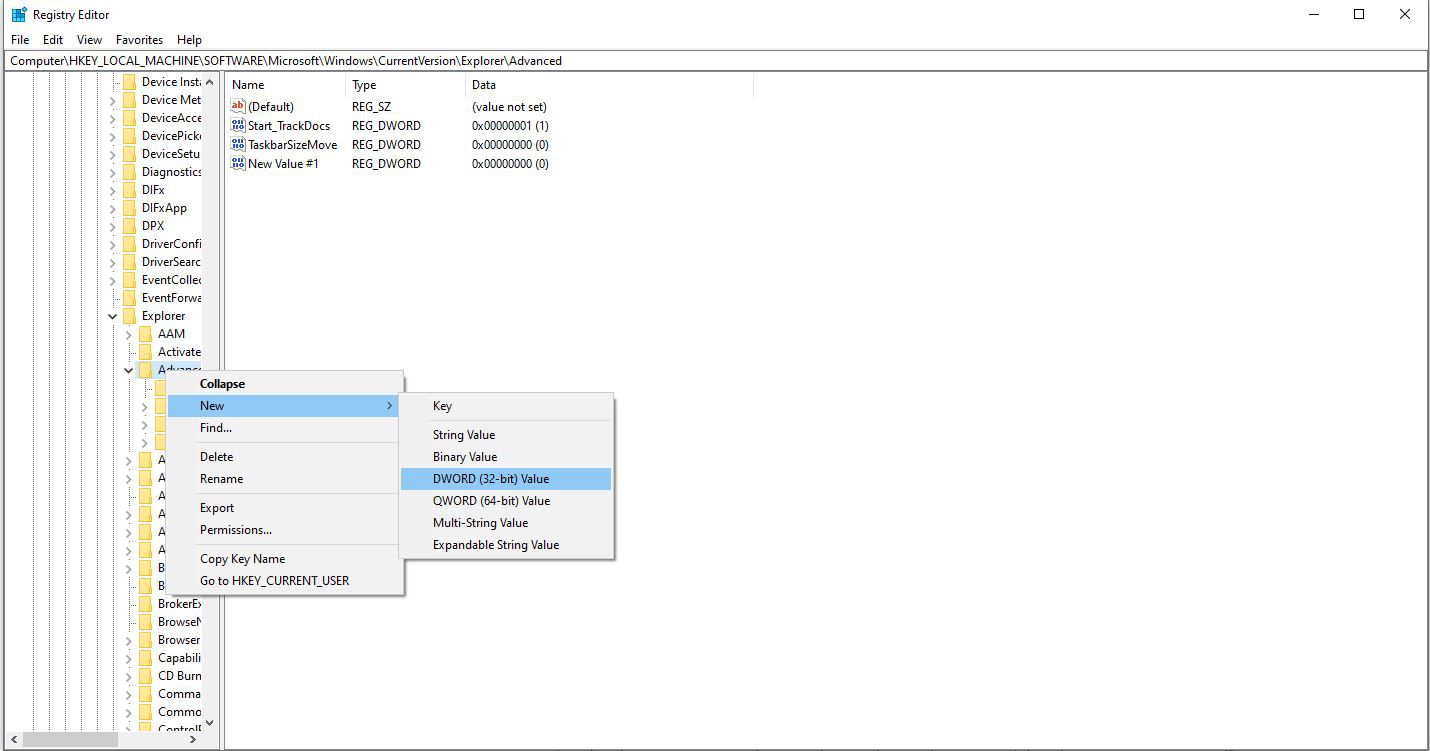
Task: Select the New submenu entry
Action: 285,406
